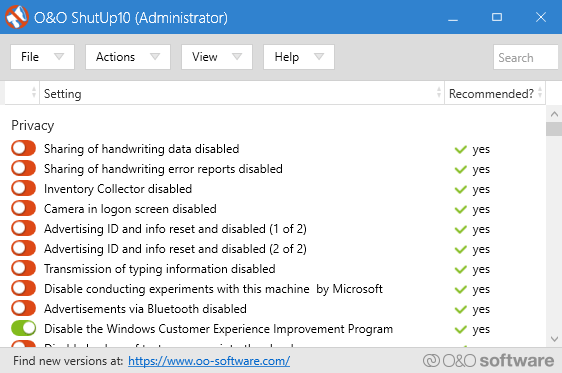Click the O&O software logo in footer
The width and height of the screenshot is (562, 373).
(488, 360)
